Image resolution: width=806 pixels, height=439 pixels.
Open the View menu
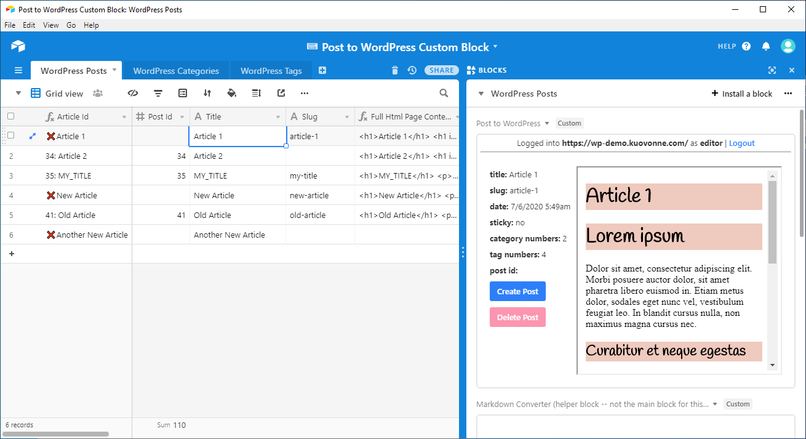[x=50, y=25]
